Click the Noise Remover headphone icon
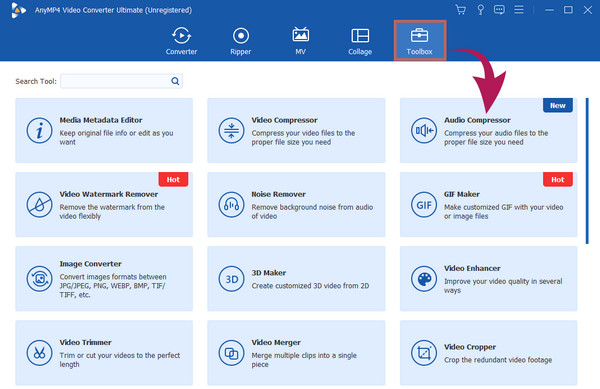Screen dimensions: 600x389 point(231,205)
